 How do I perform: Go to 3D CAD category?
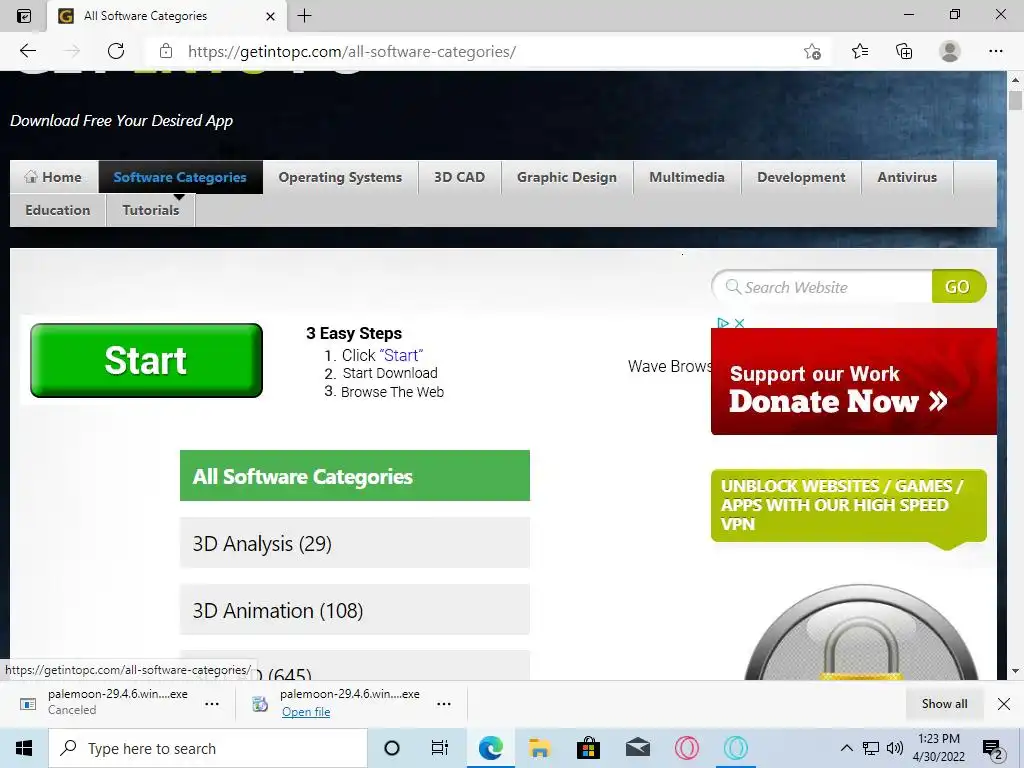(460, 177)
